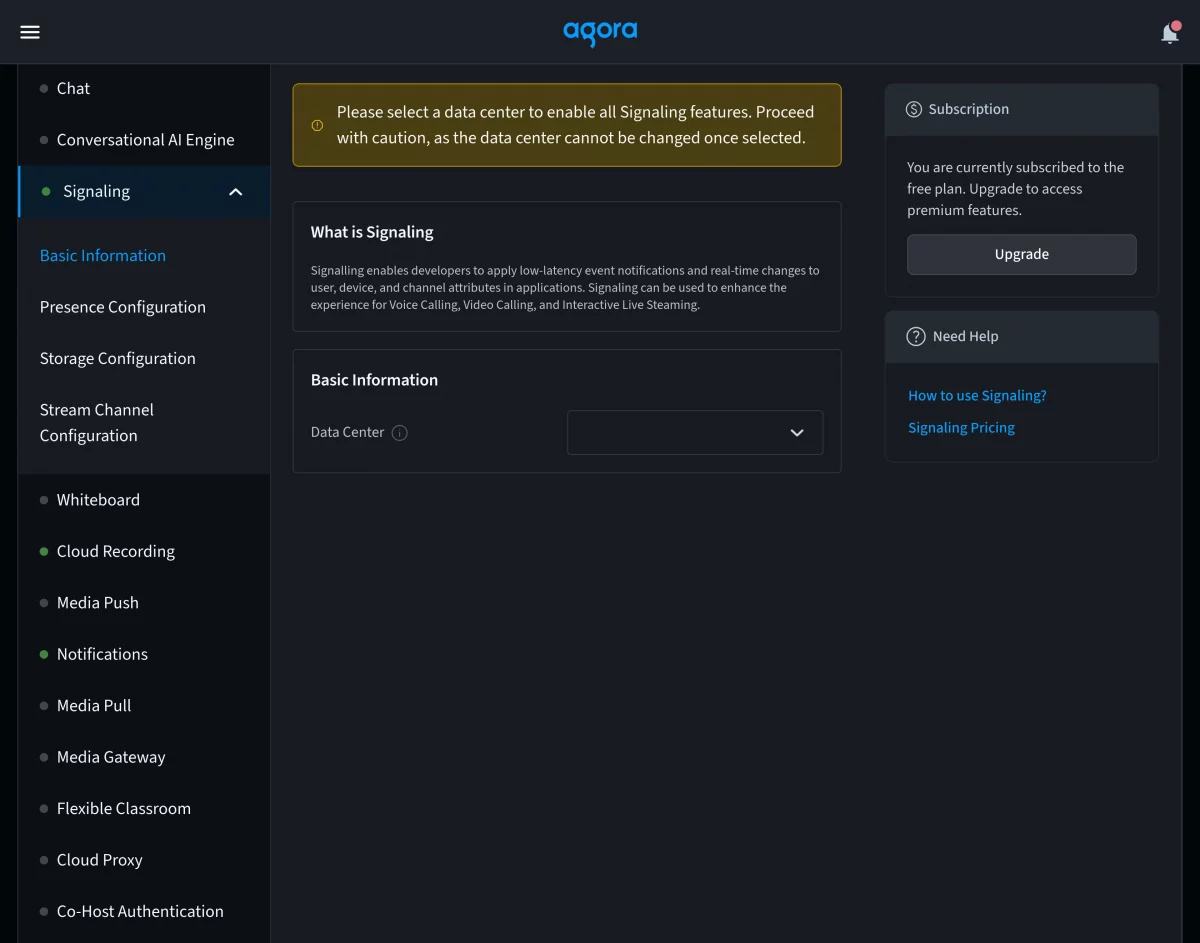The width and height of the screenshot is (1200, 943).
Task: Click the Upgrade button
Action: coord(1021,255)
